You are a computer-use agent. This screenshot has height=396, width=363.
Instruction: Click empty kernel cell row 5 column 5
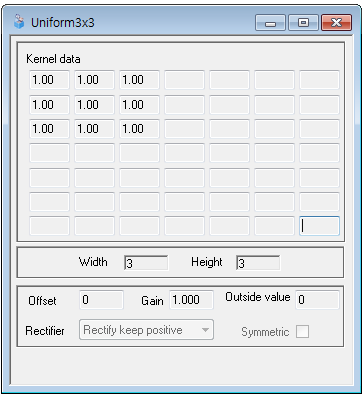pos(229,178)
